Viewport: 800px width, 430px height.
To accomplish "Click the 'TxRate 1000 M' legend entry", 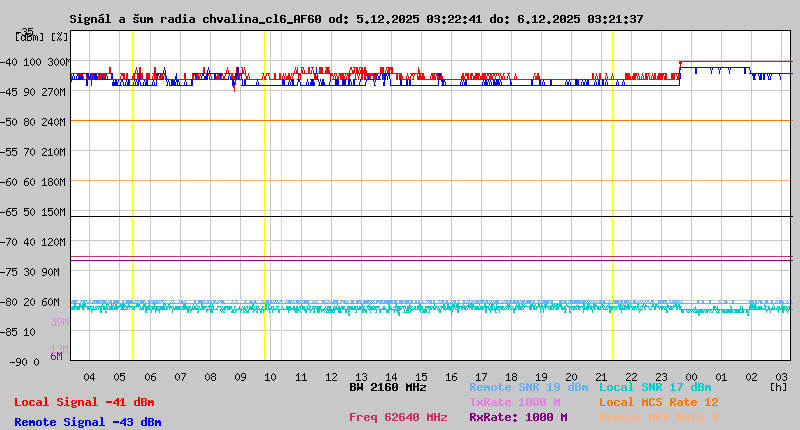I will click(x=515, y=402).
